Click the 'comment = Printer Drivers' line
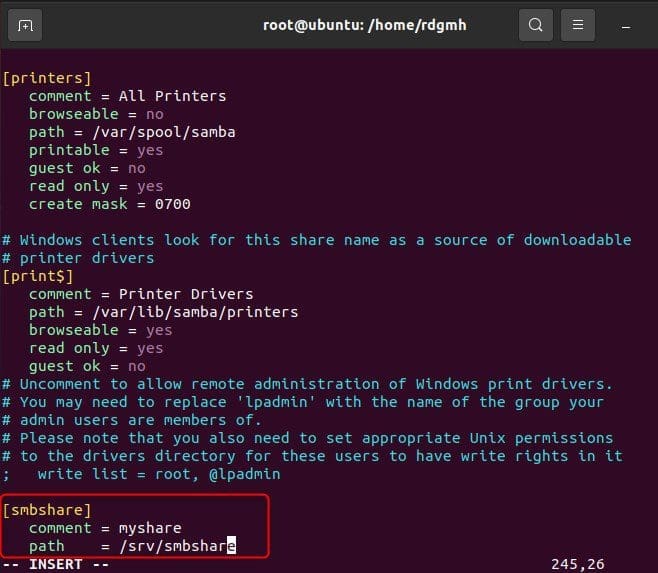 140,294
